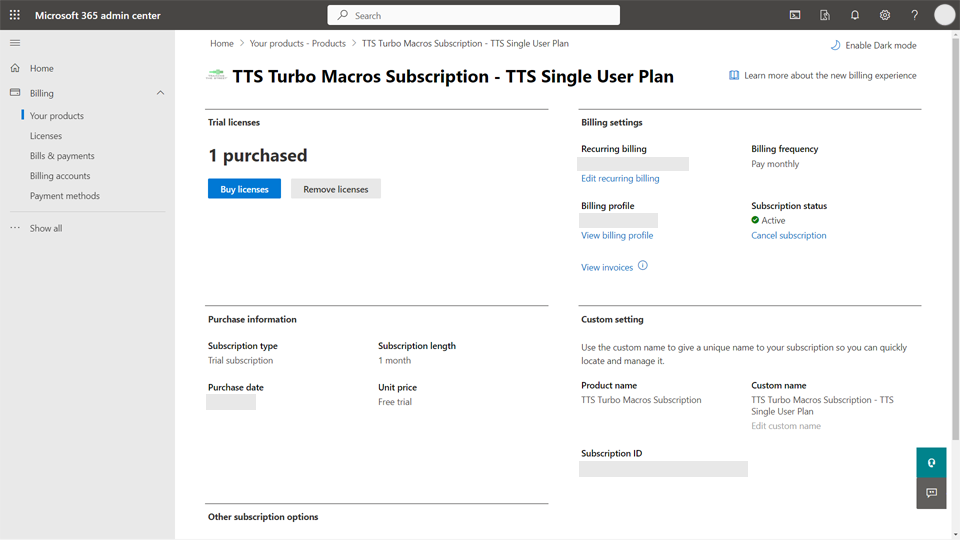Open the Help question mark icon
The image size is (960, 540).
[x=915, y=15]
